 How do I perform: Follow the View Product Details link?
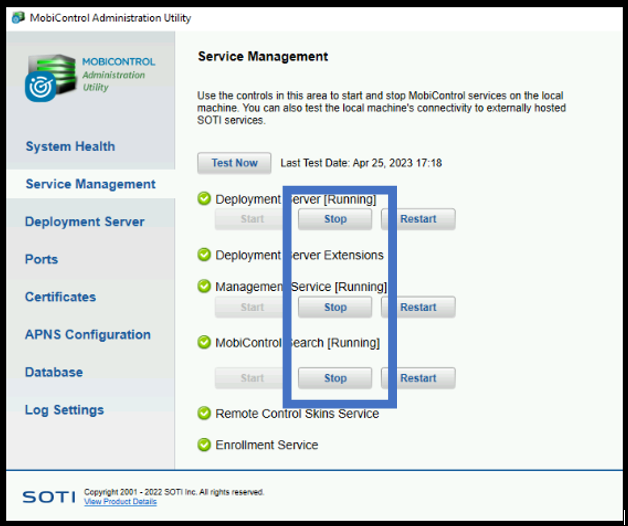[120, 502]
